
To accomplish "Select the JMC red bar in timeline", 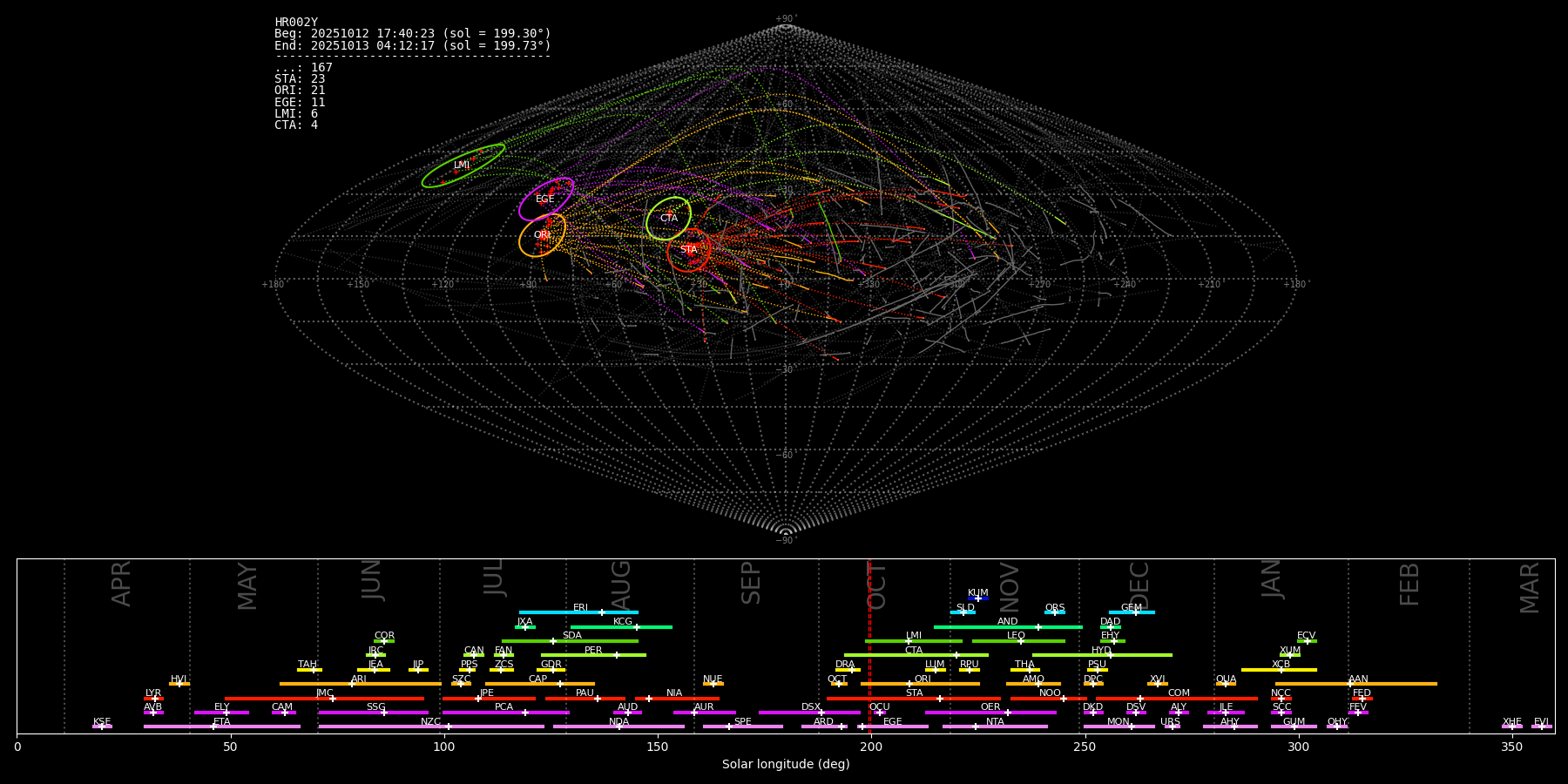I will [325, 699].
